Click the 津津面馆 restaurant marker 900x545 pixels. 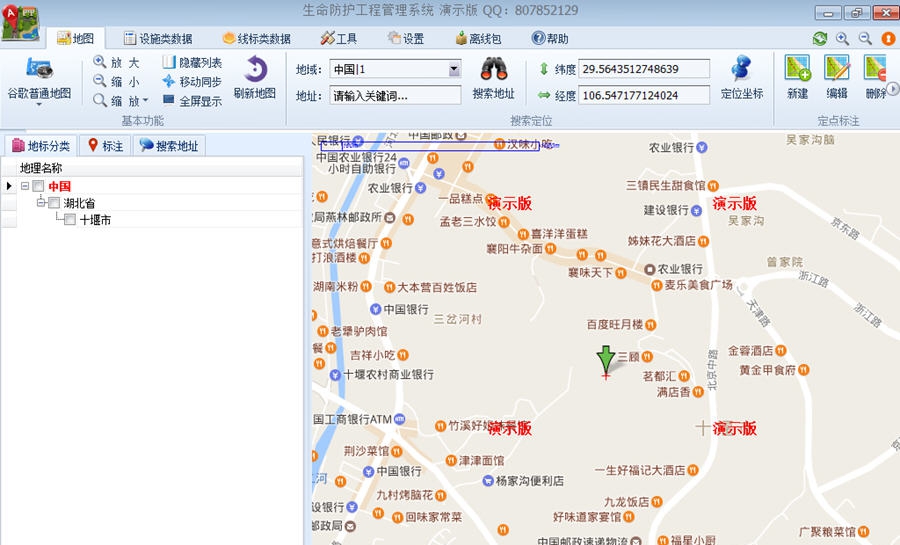(x=451, y=461)
